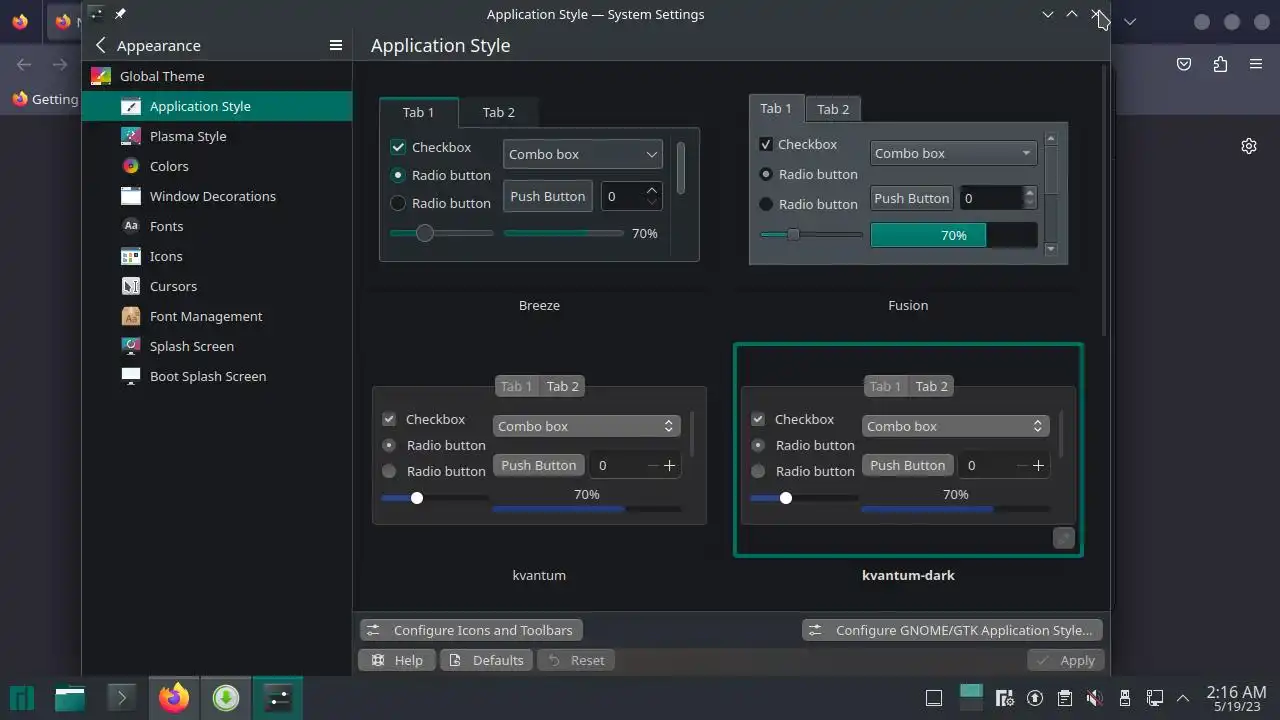
Task: Open the removable USB devices tray icon
Action: coord(1124,698)
